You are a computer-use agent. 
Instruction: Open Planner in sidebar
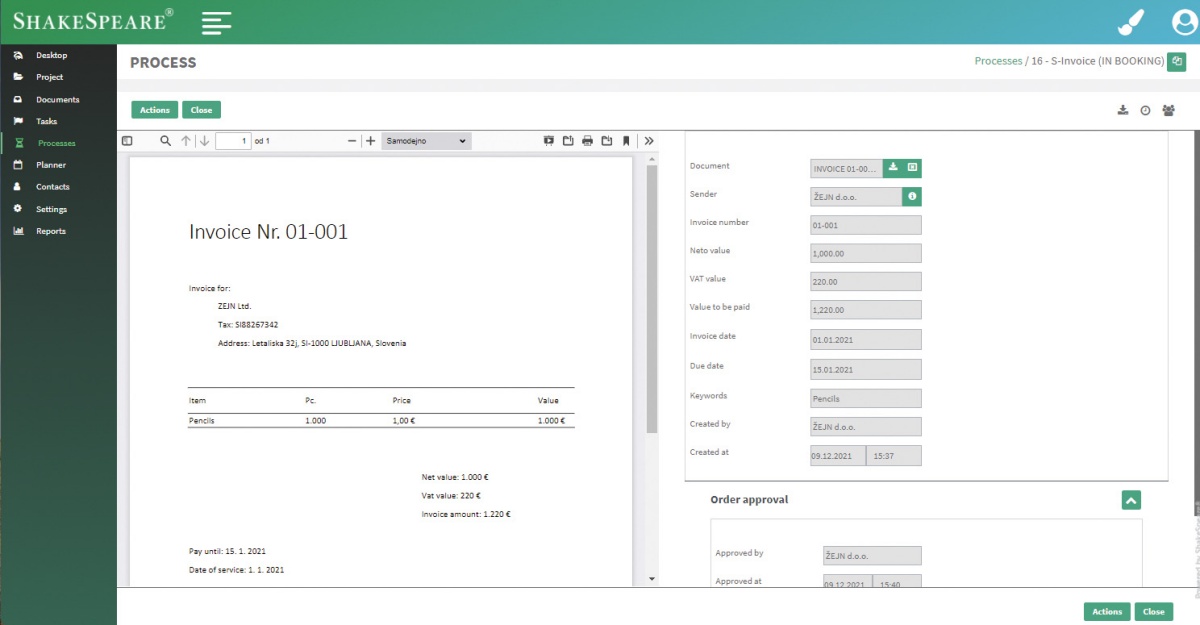coord(51,165)
